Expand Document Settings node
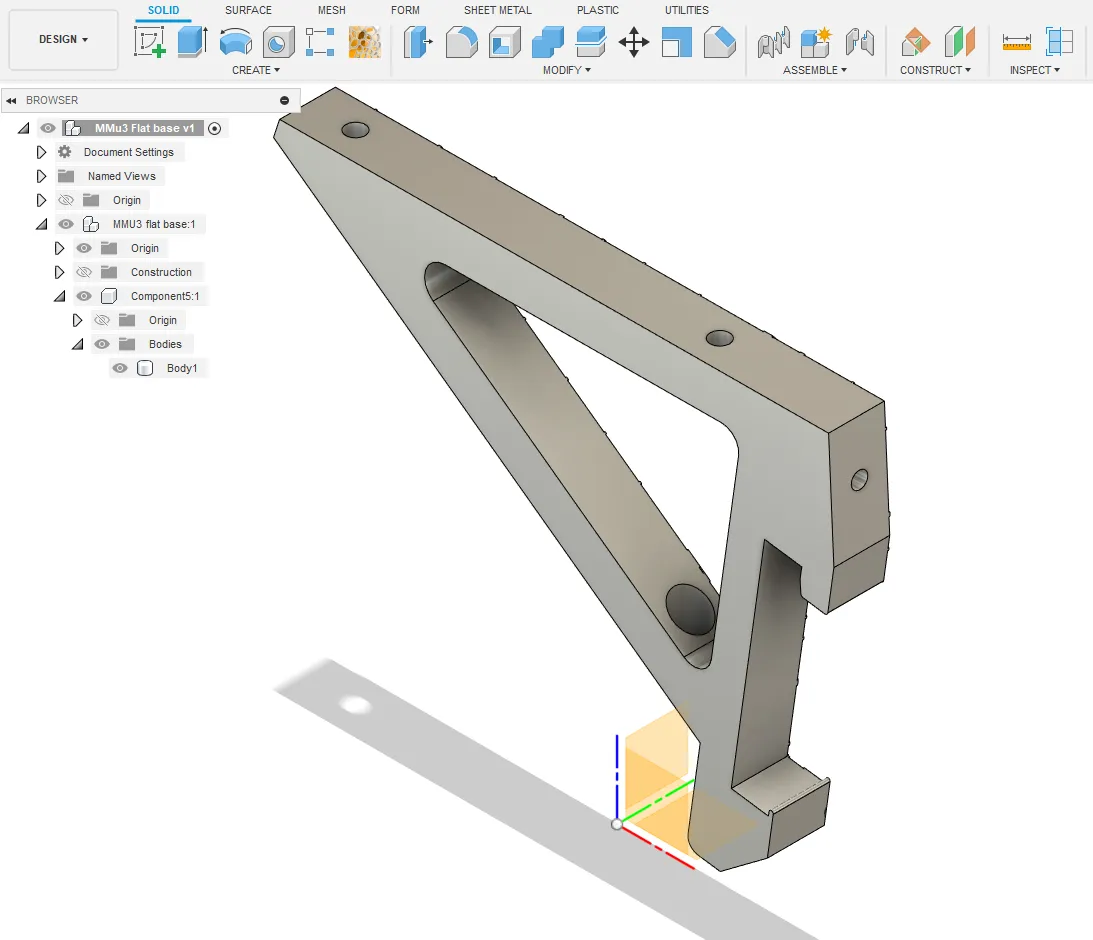 click(41, 152)
